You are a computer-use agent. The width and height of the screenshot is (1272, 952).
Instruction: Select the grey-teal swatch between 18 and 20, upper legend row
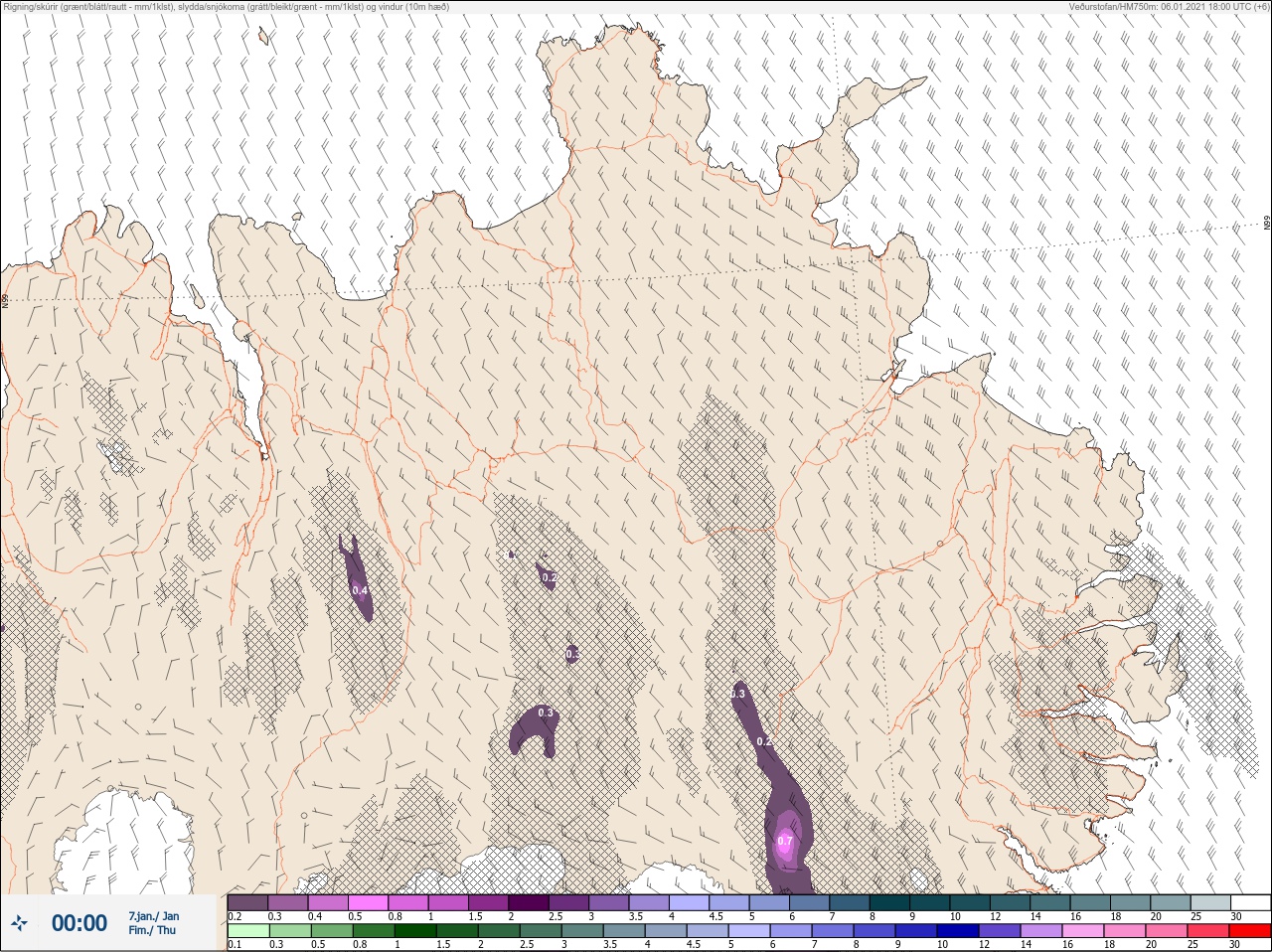pyautogui.click(x=1131, y=903)
